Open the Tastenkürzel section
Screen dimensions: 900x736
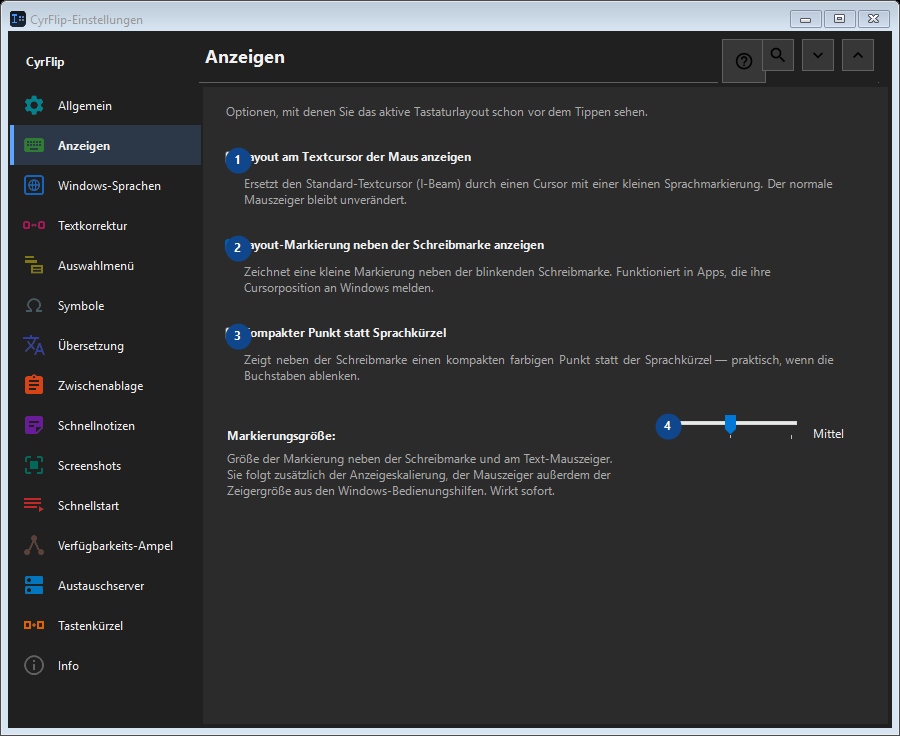click(x=106, y=626)
